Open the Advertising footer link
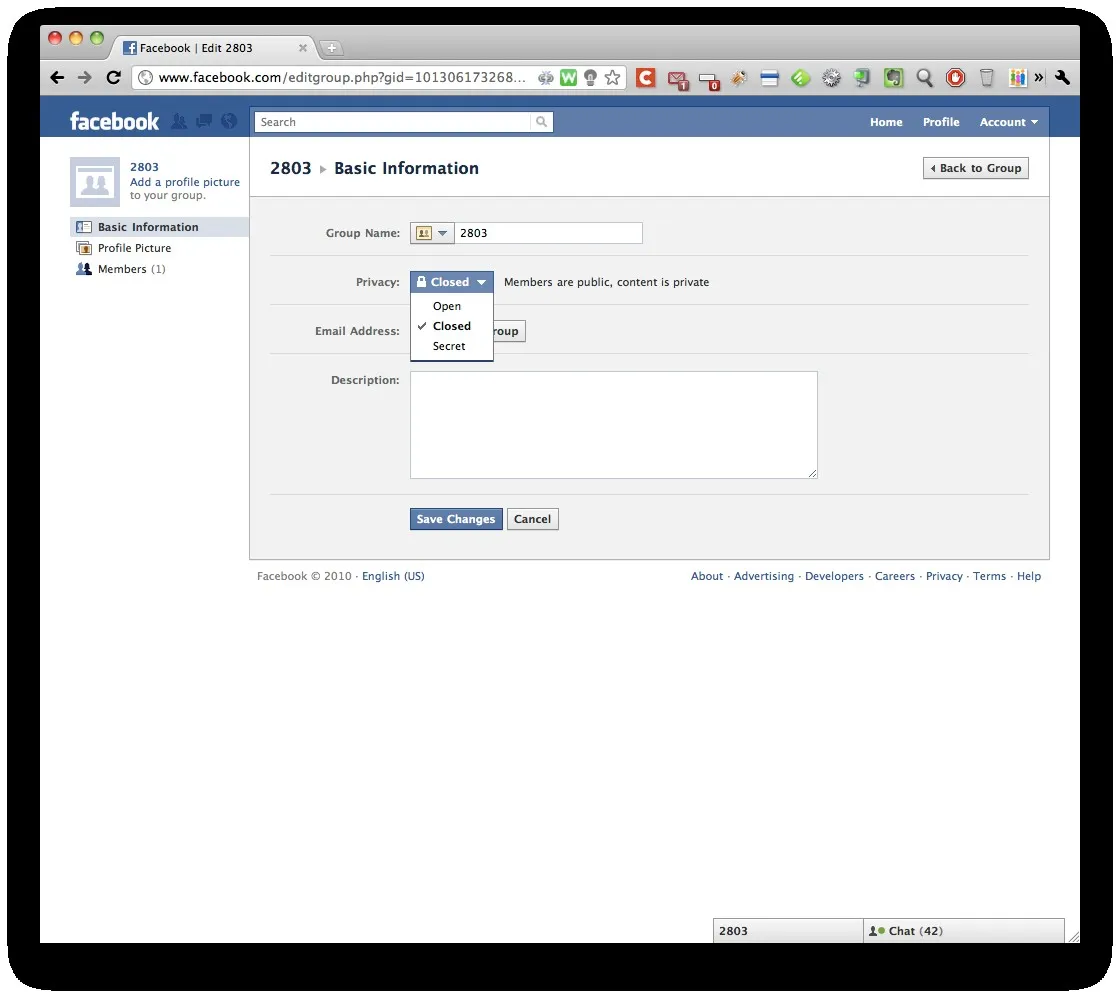 pos(764,576)
